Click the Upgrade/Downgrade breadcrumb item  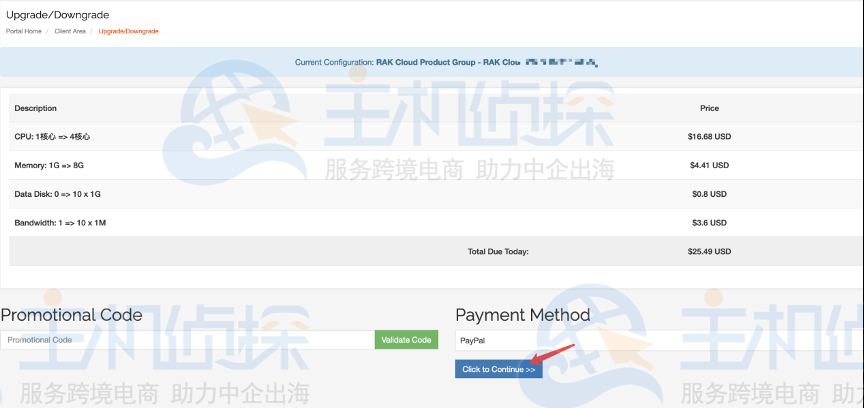[x=128, y=31]
